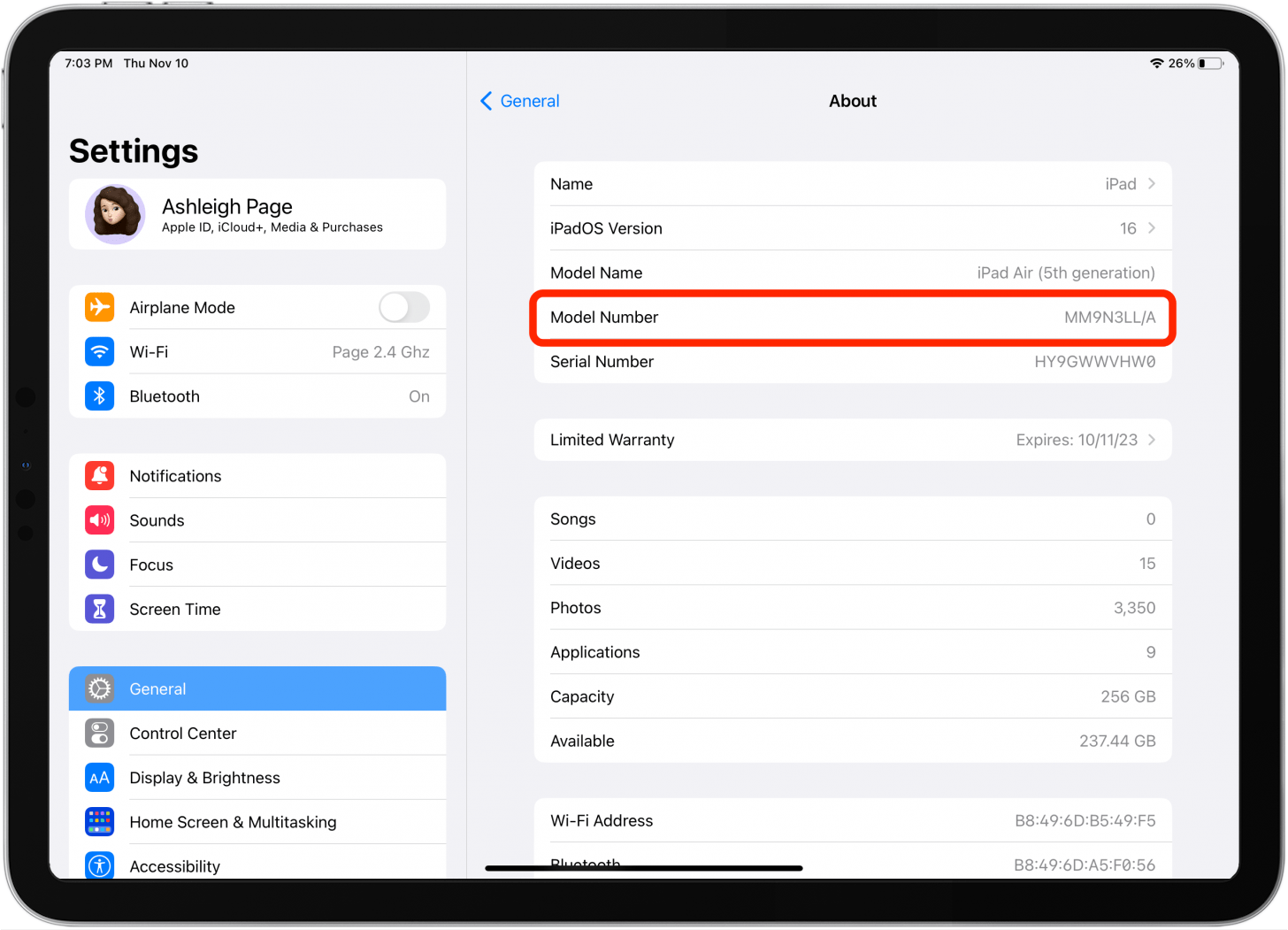Select the Bluetooth icon
This screenshot has height=930, width=1288.
99,396
